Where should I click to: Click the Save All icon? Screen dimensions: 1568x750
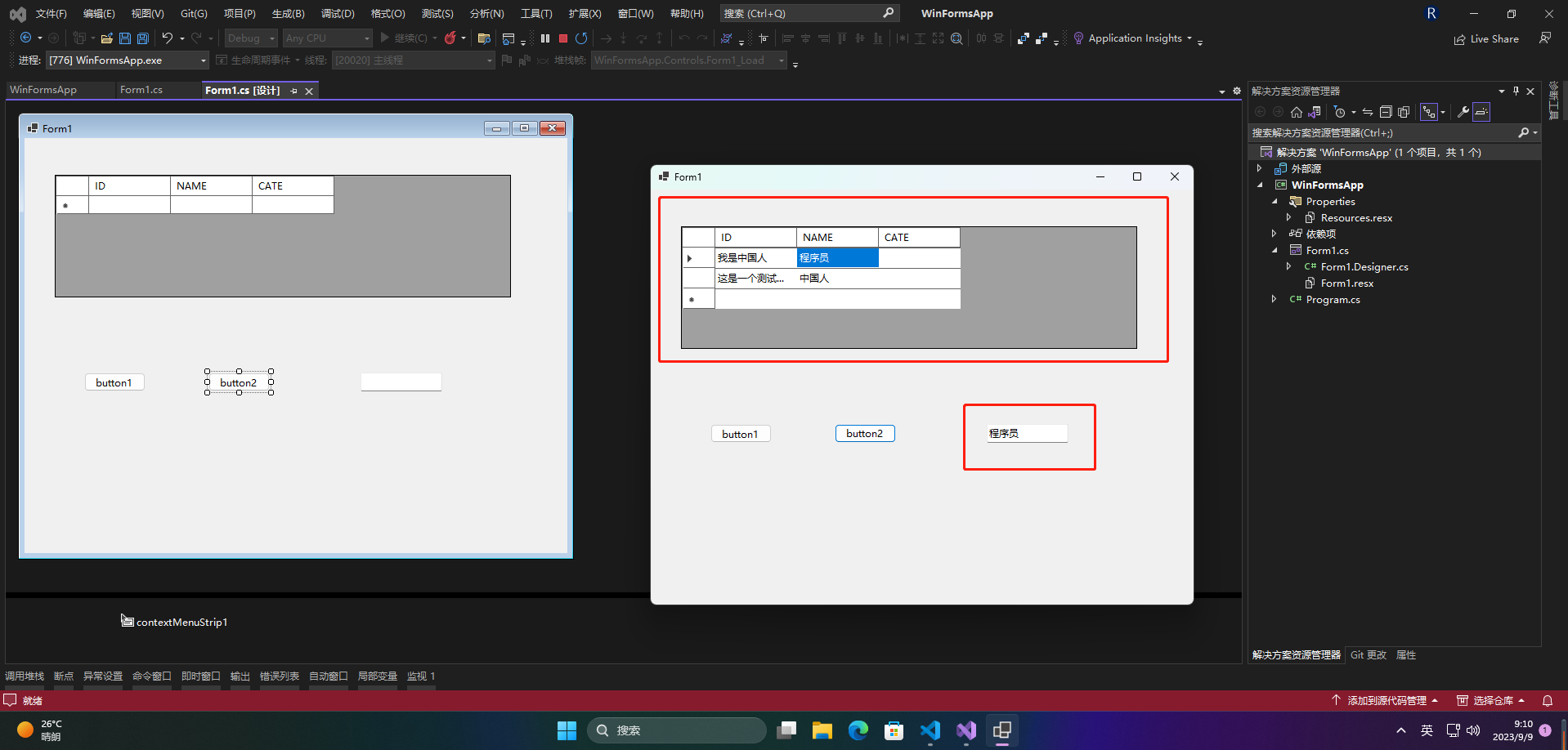pos(143,38)
